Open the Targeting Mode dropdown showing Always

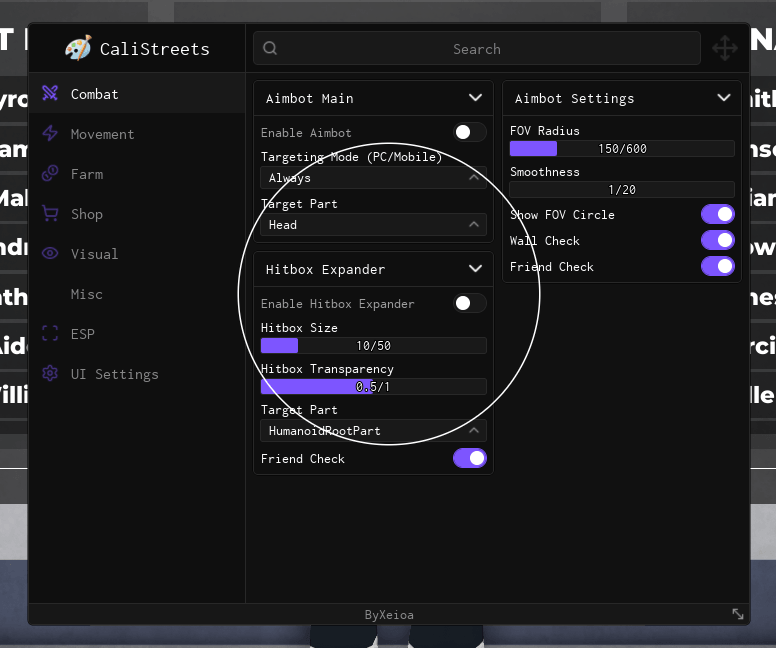373,178
